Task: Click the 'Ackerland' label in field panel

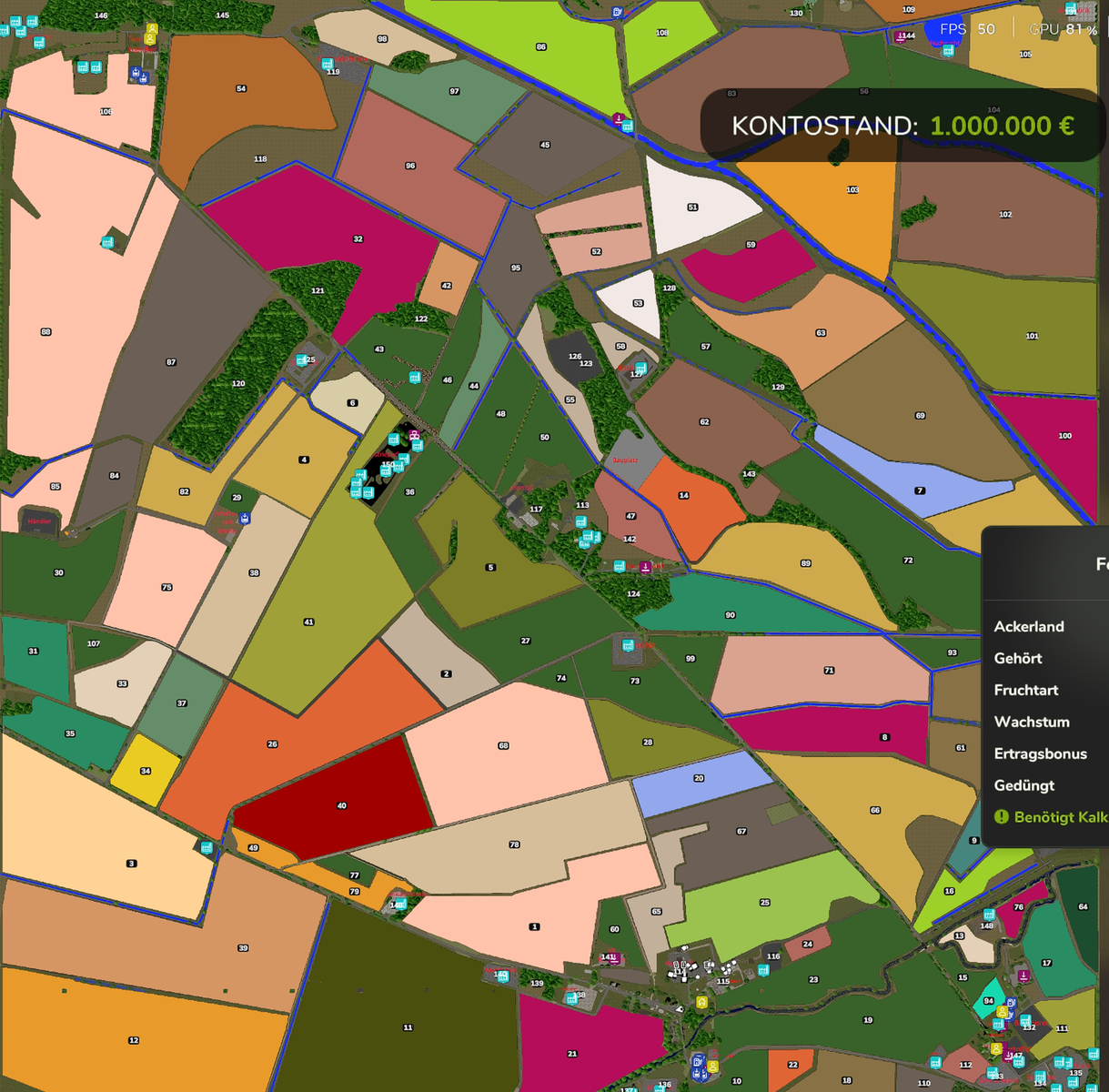Action: 1029,626
